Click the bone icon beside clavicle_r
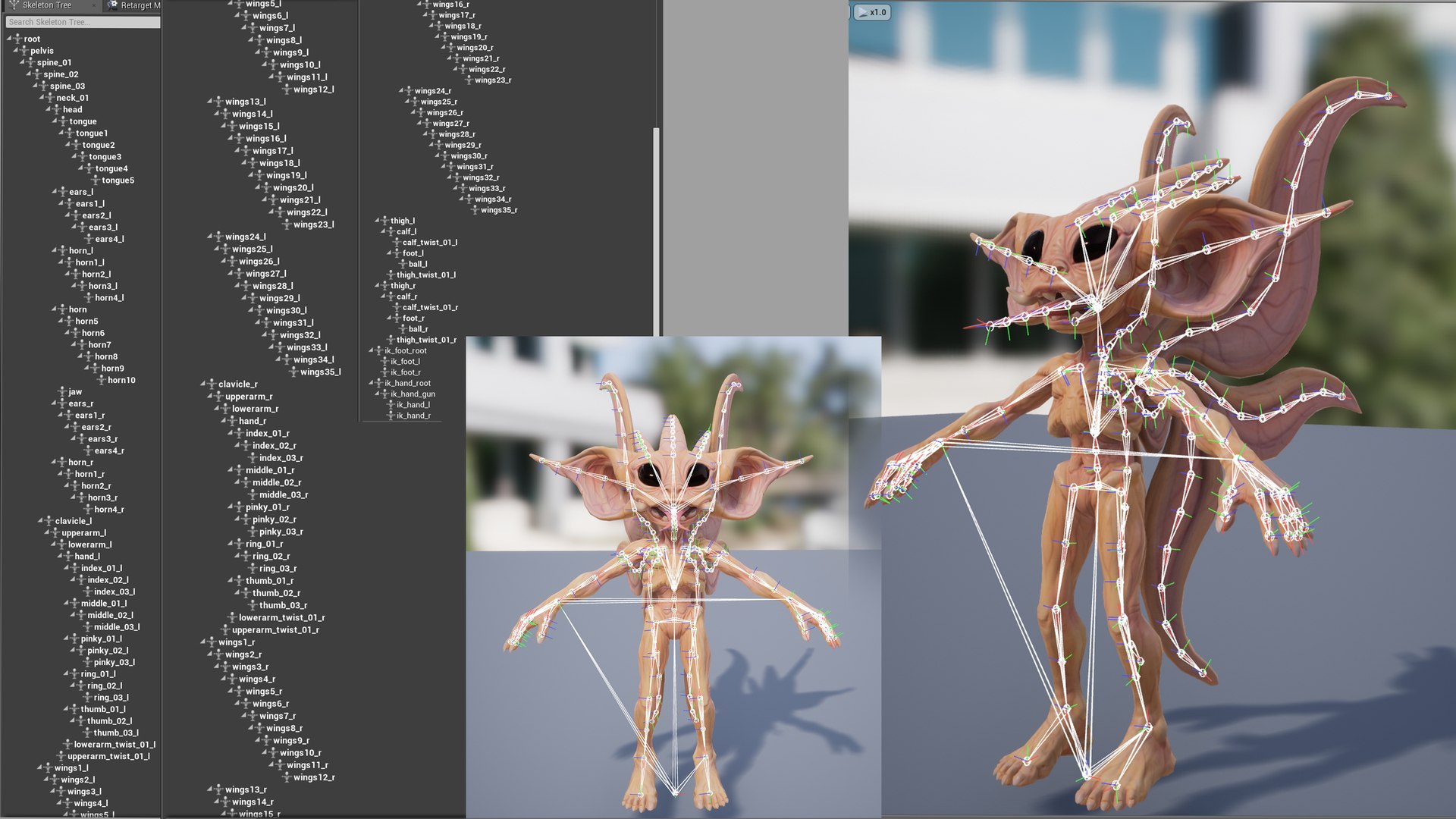Screen dimensions: 1456x819 (212, 384)
